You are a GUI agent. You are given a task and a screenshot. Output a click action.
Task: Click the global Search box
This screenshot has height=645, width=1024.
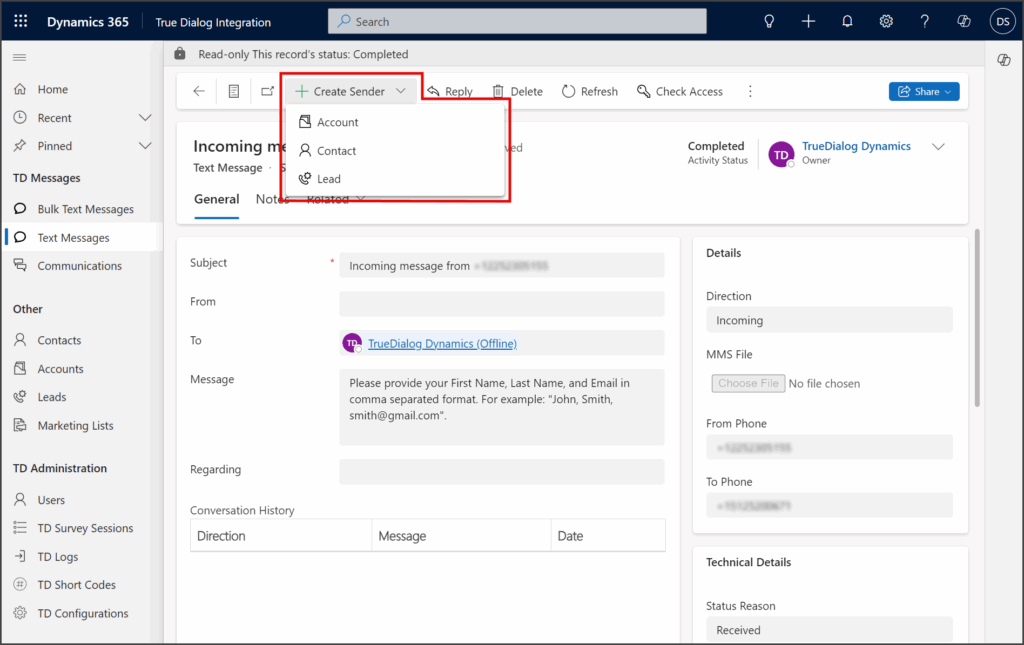517,22
